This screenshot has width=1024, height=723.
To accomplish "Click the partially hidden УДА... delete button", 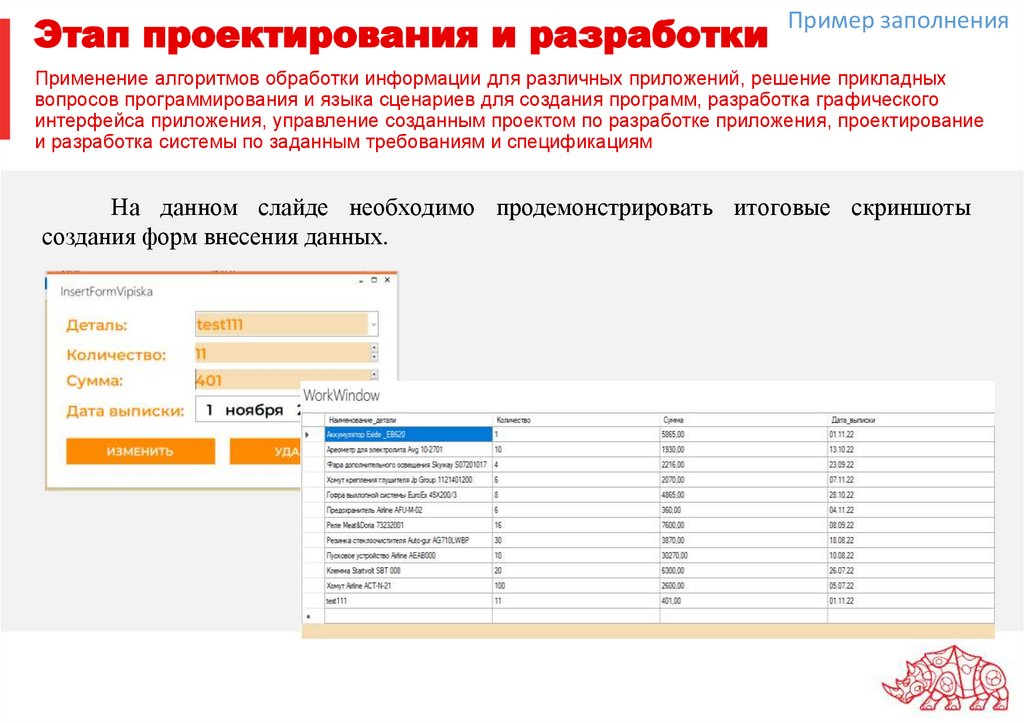I will click(265, 451).
